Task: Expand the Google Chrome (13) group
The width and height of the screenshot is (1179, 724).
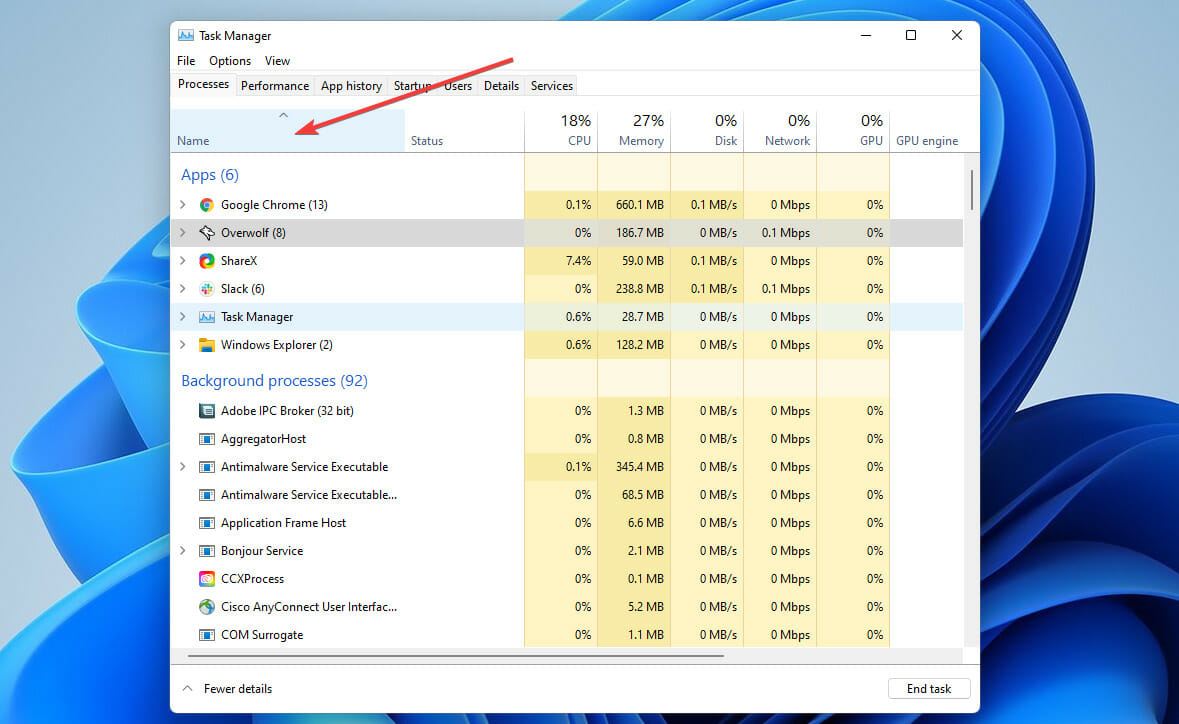Action: [x=183, y=204]
